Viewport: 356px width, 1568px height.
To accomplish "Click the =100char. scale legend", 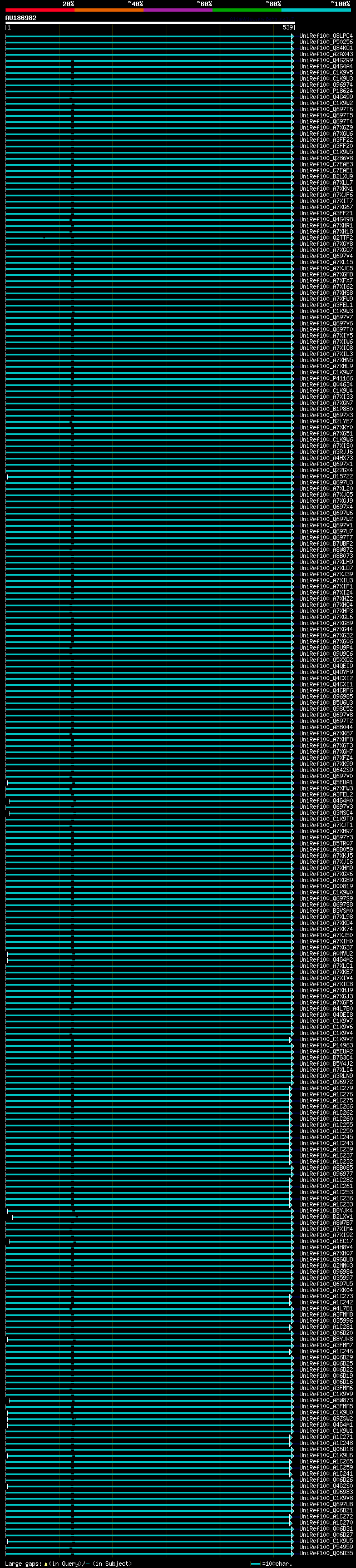I will 271,1563.
